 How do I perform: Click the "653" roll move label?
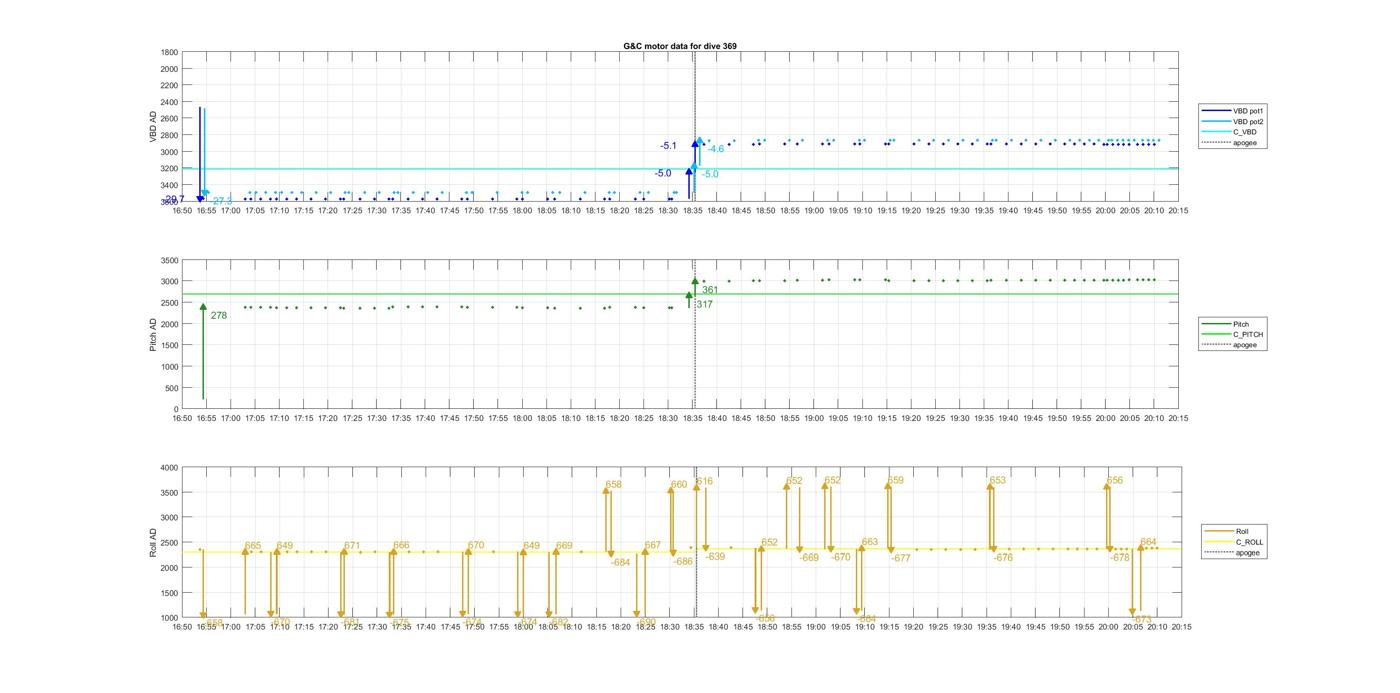(x=997, y=481)
